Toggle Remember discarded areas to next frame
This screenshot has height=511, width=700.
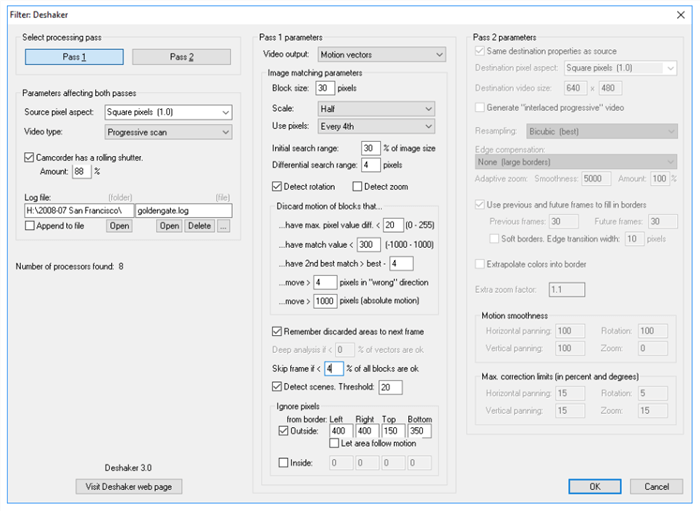tap(277, 332)
